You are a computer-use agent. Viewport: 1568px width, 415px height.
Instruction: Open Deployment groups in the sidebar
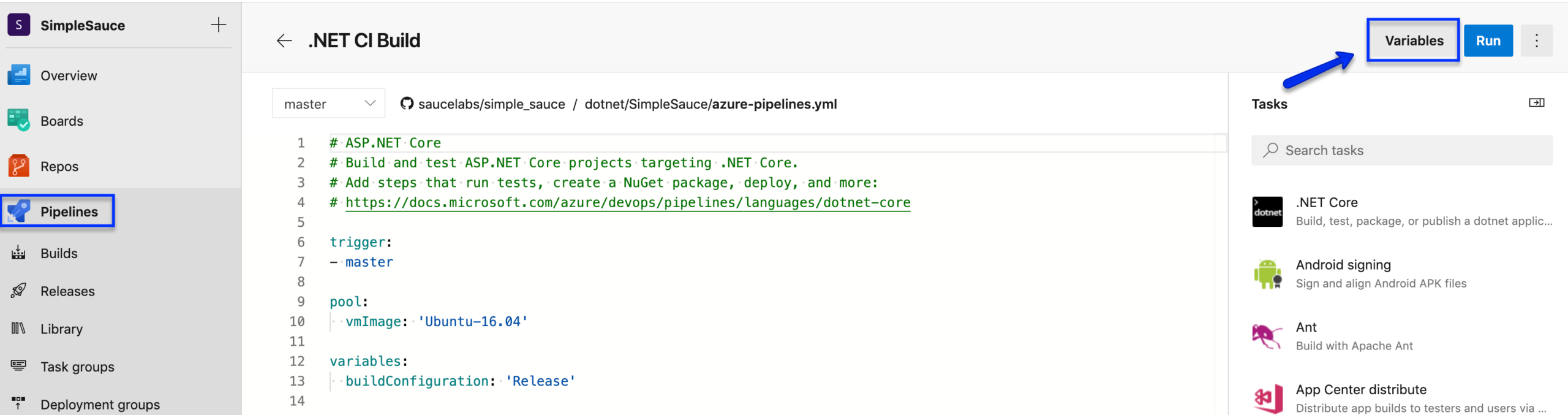pos(100,405)
